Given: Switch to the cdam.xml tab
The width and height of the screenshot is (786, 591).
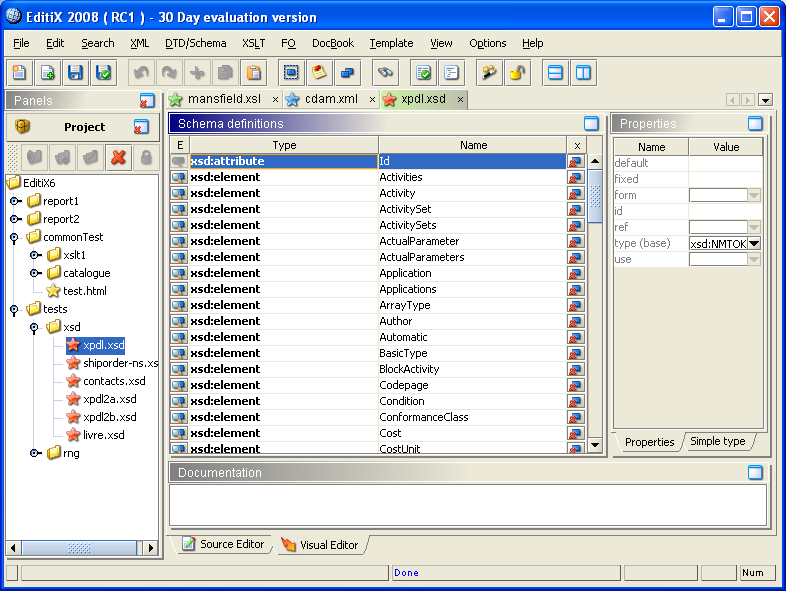Looking at the screenshot, I should [331, 99].
